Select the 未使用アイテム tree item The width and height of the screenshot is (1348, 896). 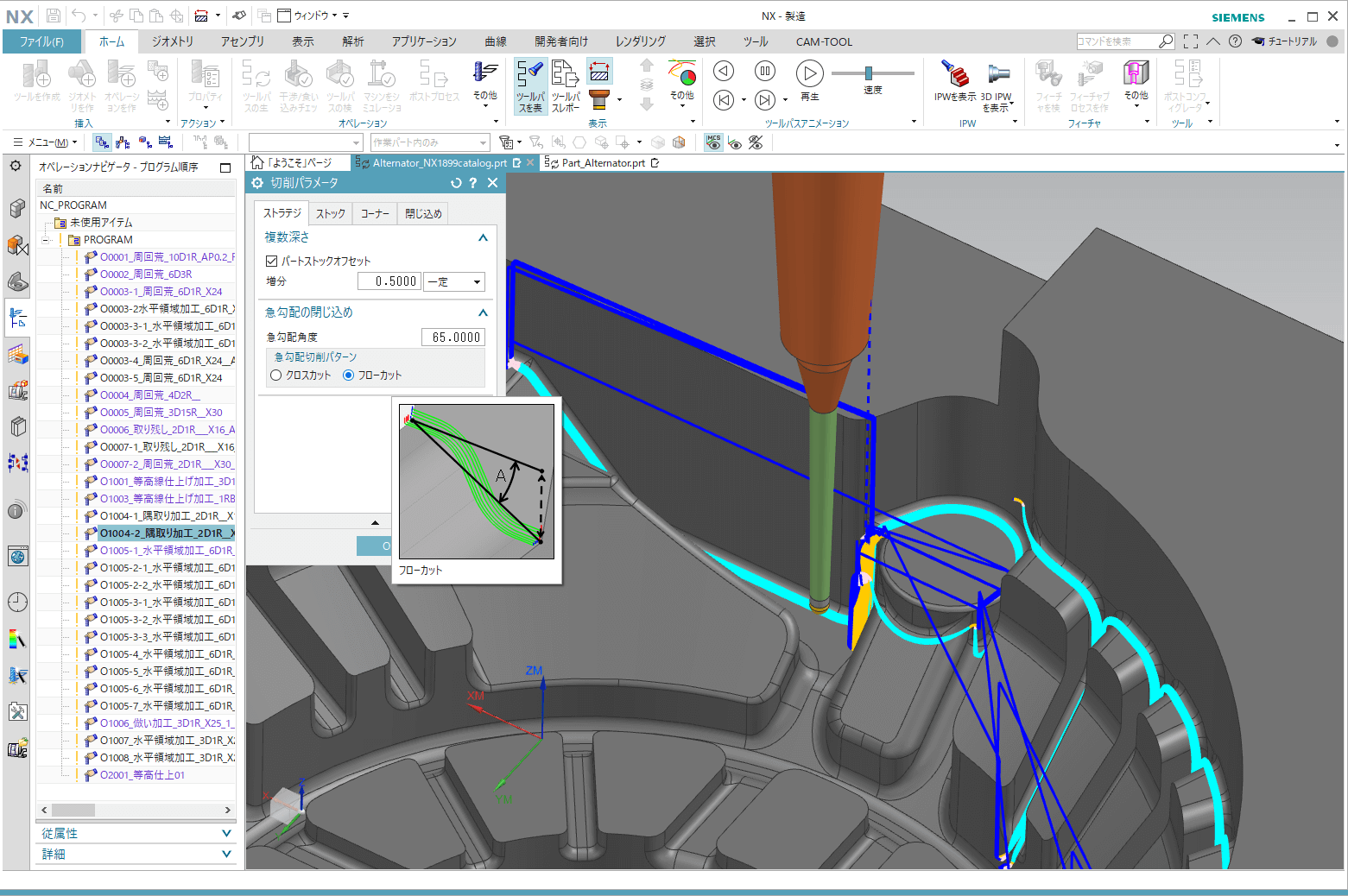pyautogui.click(x=100, y=223)
